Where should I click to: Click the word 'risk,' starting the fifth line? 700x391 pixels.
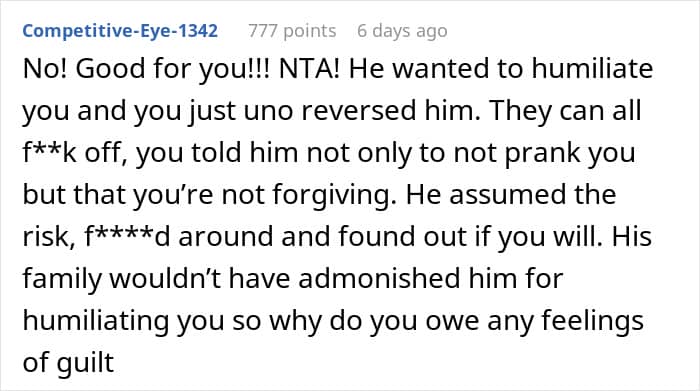pos(49,237)
